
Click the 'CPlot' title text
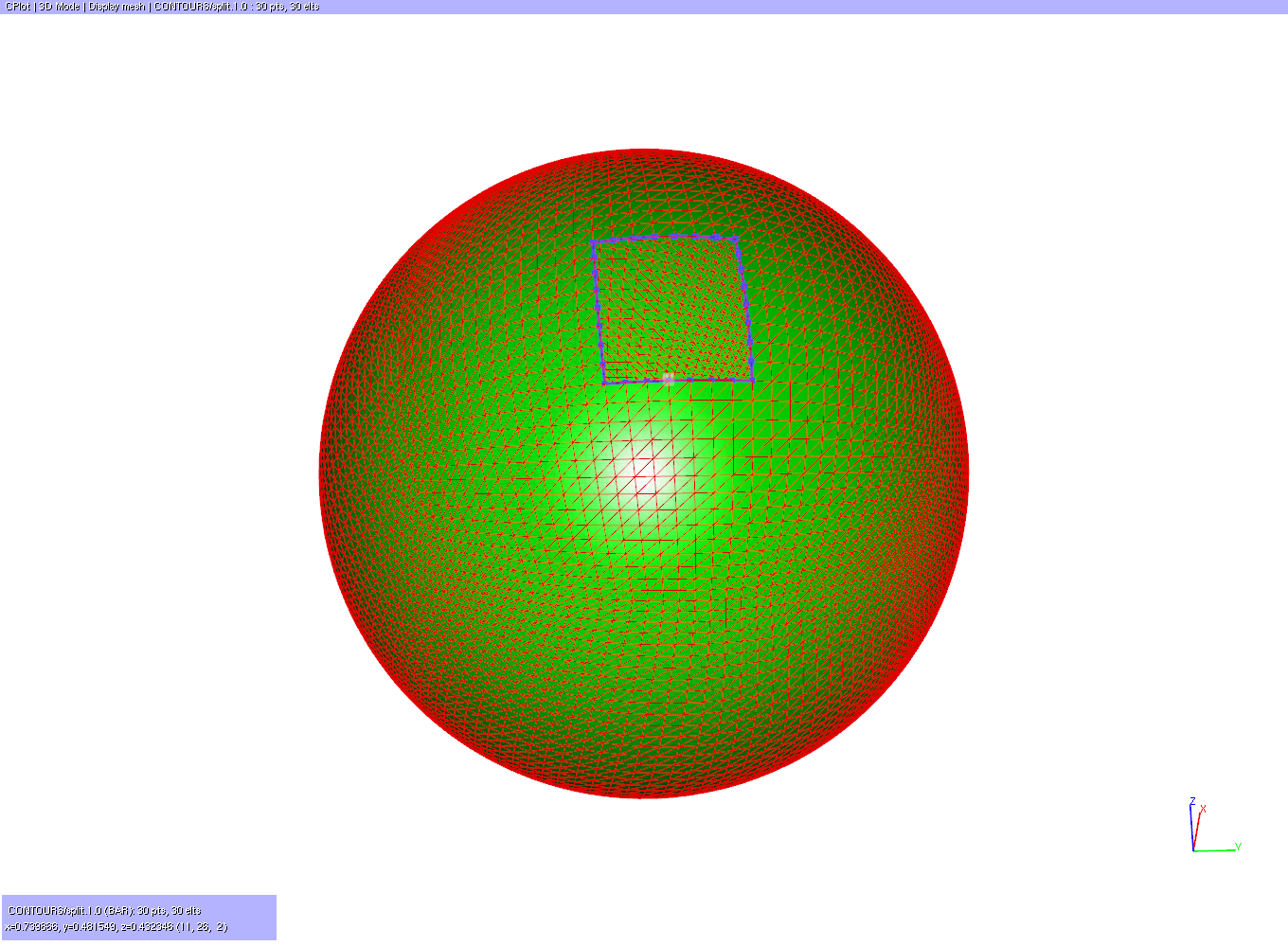(18, 7)
